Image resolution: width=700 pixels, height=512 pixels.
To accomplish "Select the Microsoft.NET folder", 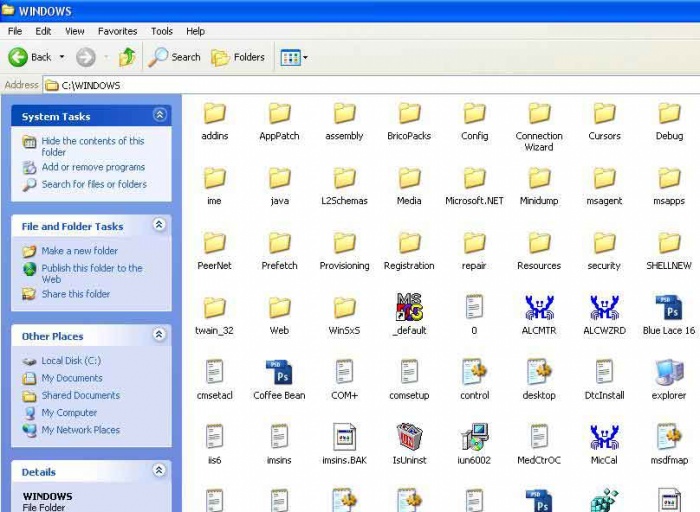I will point(474,186).
